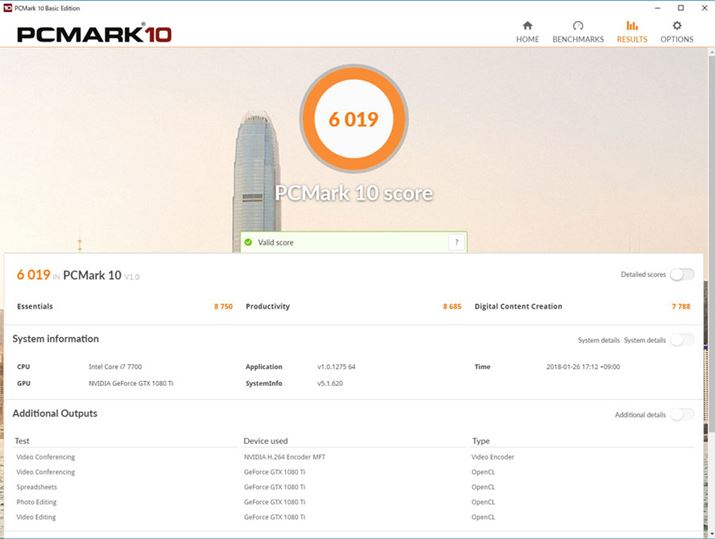Click the options gear icon
715x539 pixels.
coord(677,25)
